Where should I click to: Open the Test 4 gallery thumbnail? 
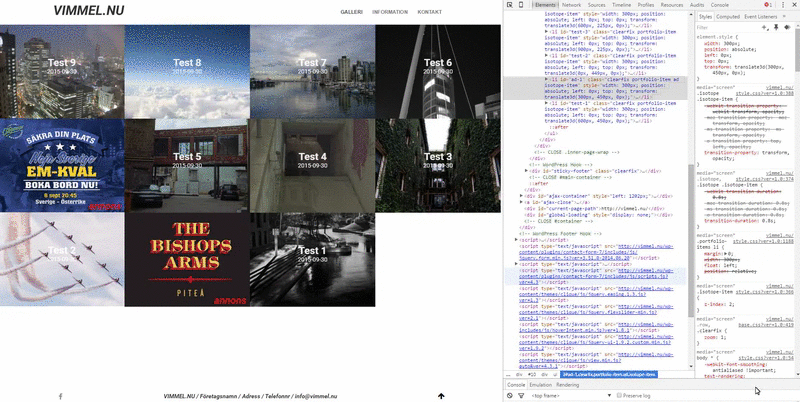tap(312, 165)
